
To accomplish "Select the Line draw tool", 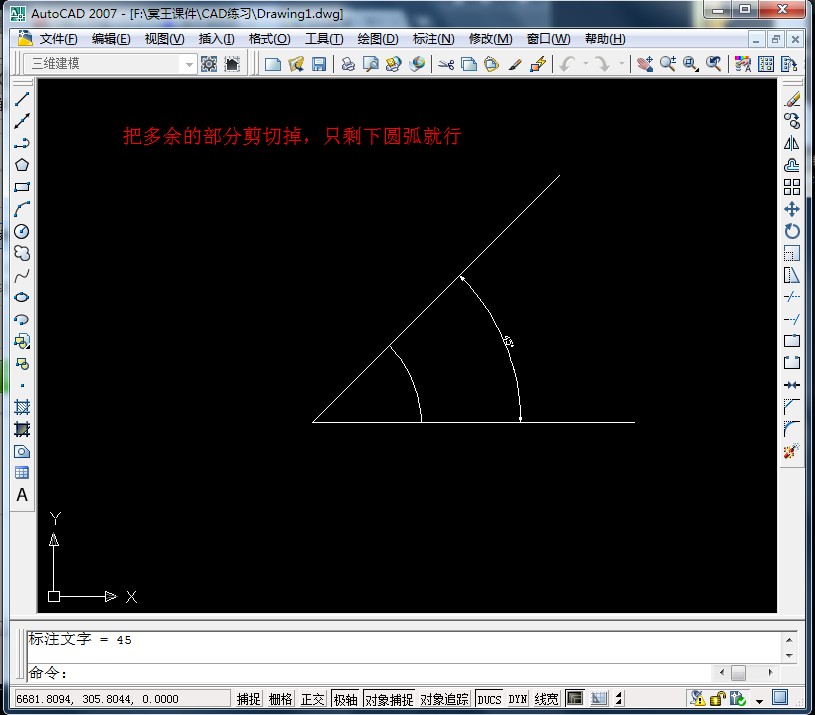I will [x=22, y=99].
